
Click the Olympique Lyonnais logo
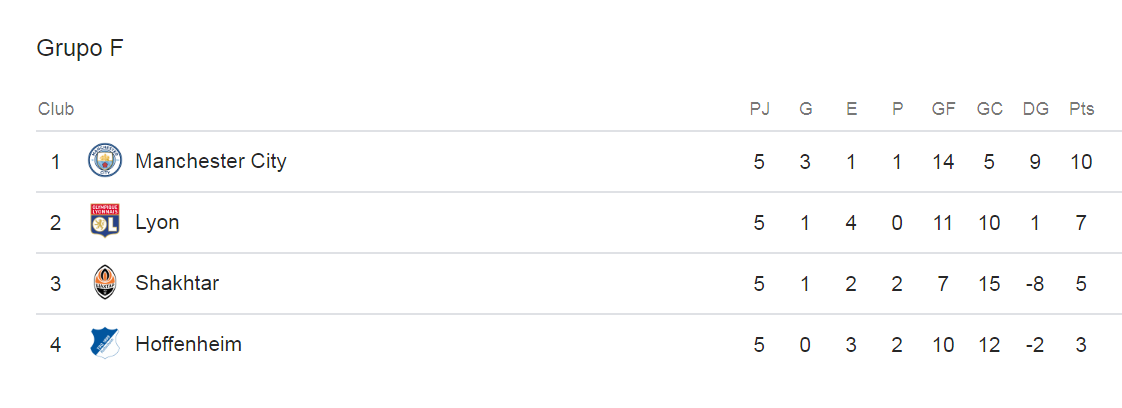[x=104, y=222]
